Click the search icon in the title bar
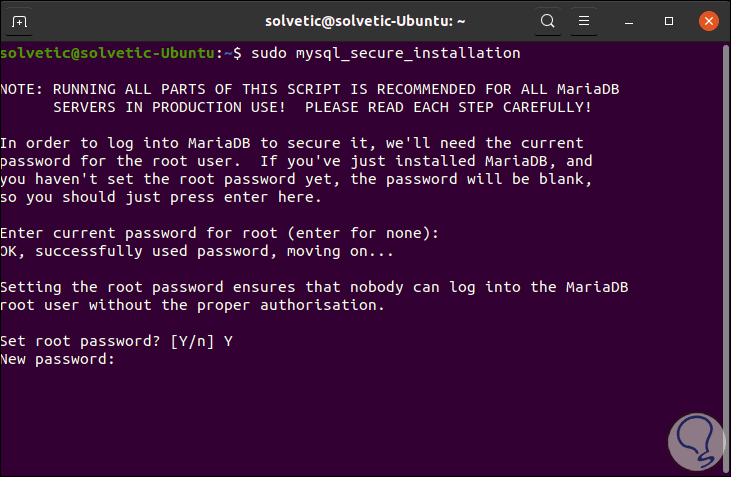 coord(547,20)
